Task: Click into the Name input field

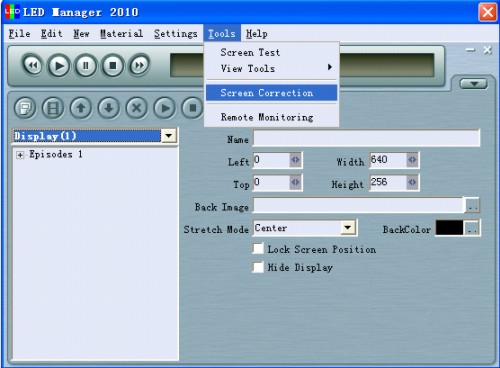Action: pyautogui.click(x=366, y=138)
